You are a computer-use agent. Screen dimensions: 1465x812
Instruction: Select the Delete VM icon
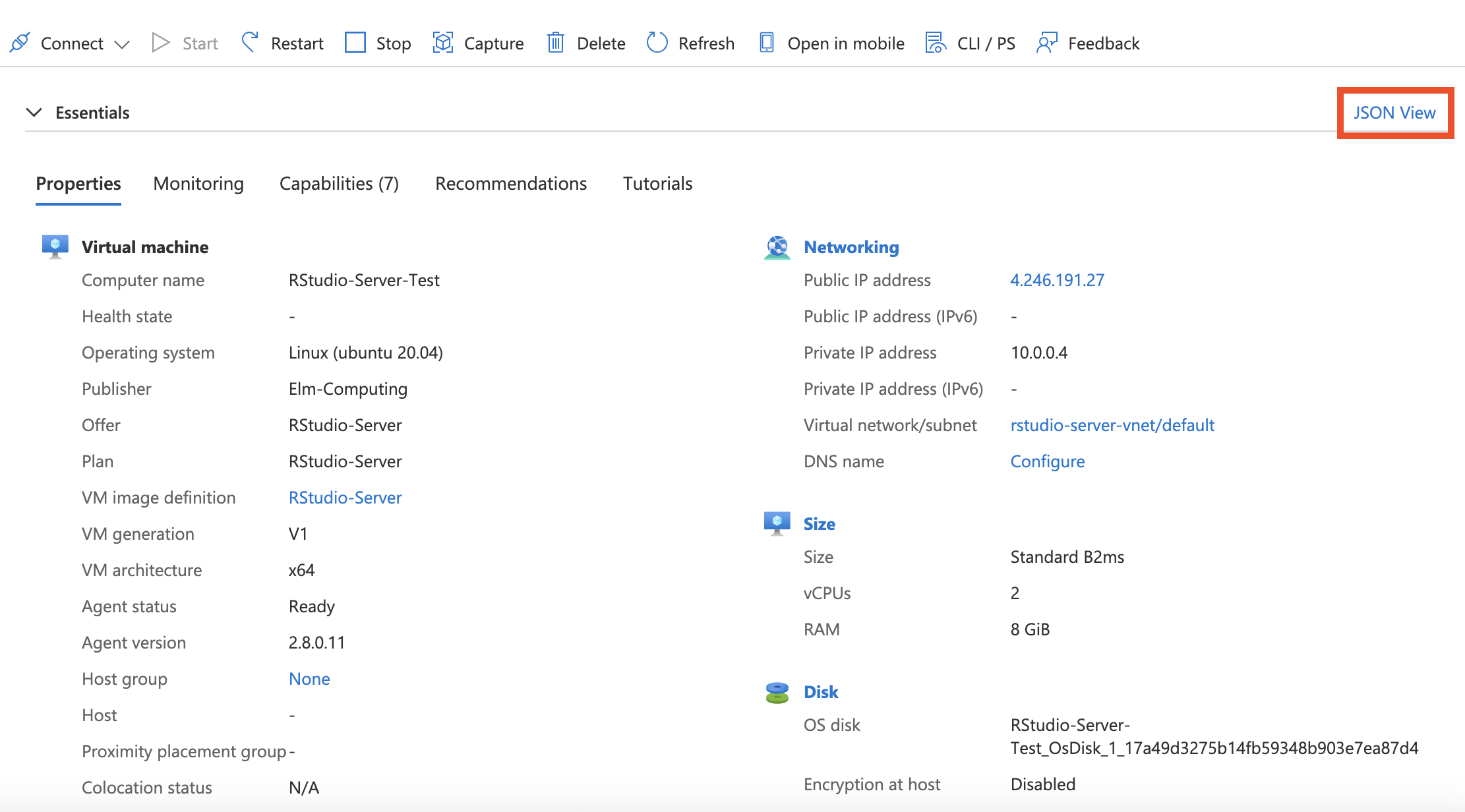pos(555,42)
